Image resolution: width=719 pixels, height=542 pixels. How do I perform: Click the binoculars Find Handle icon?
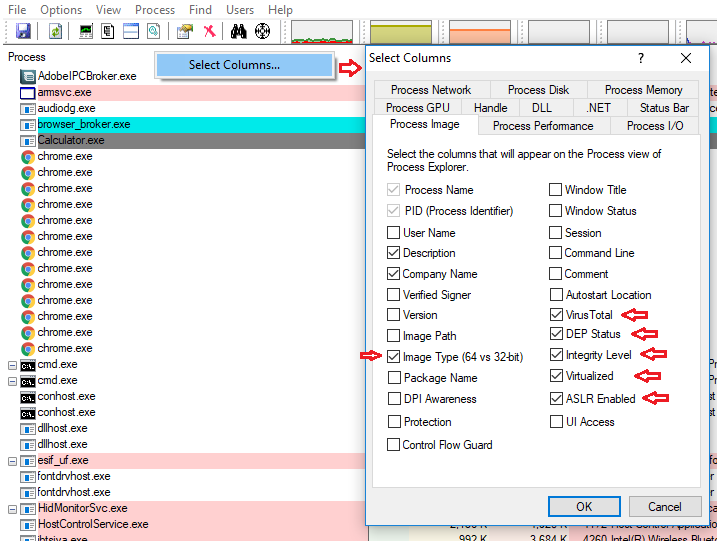238,31
